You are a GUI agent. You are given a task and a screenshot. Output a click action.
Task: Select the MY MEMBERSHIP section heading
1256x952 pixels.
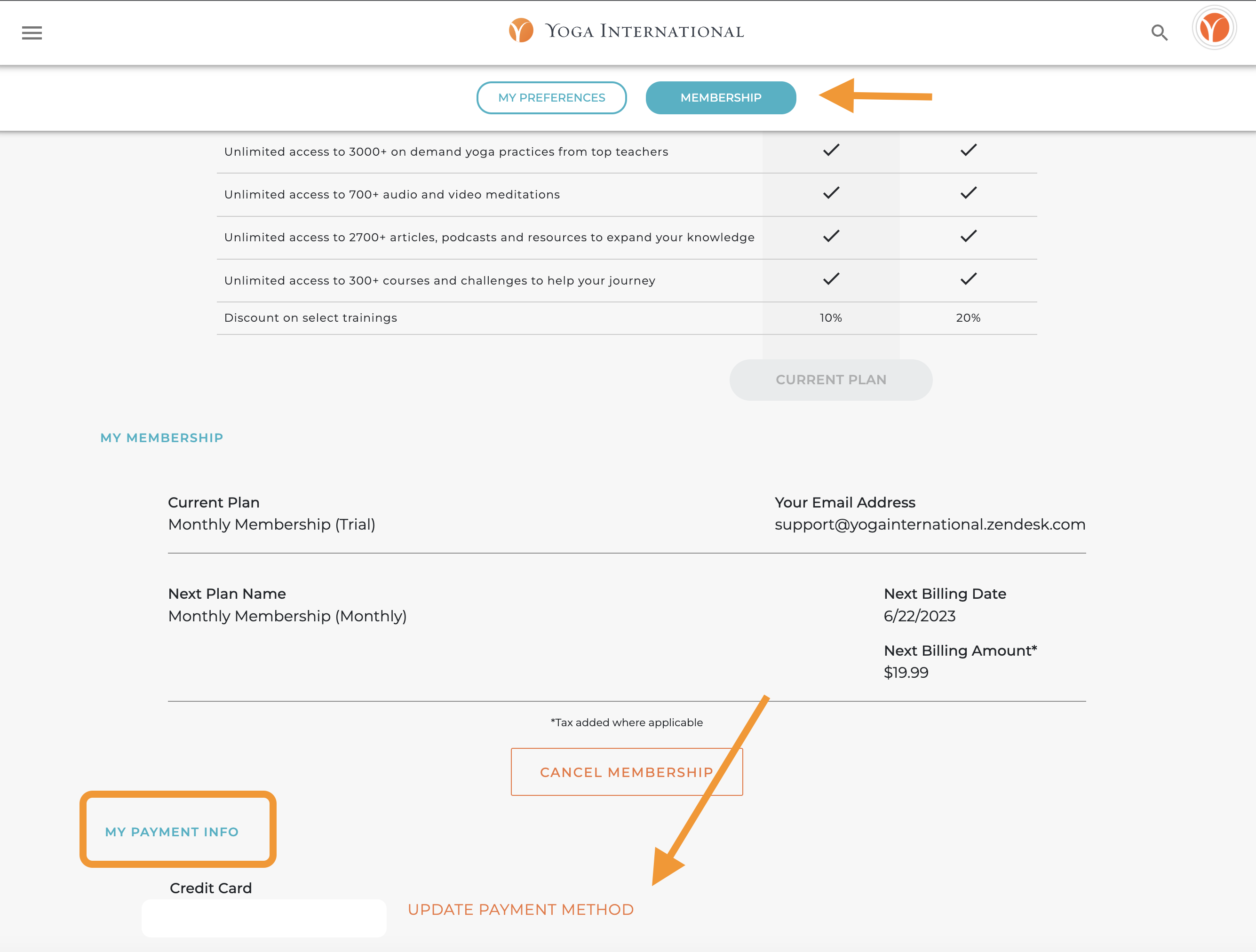162,437
